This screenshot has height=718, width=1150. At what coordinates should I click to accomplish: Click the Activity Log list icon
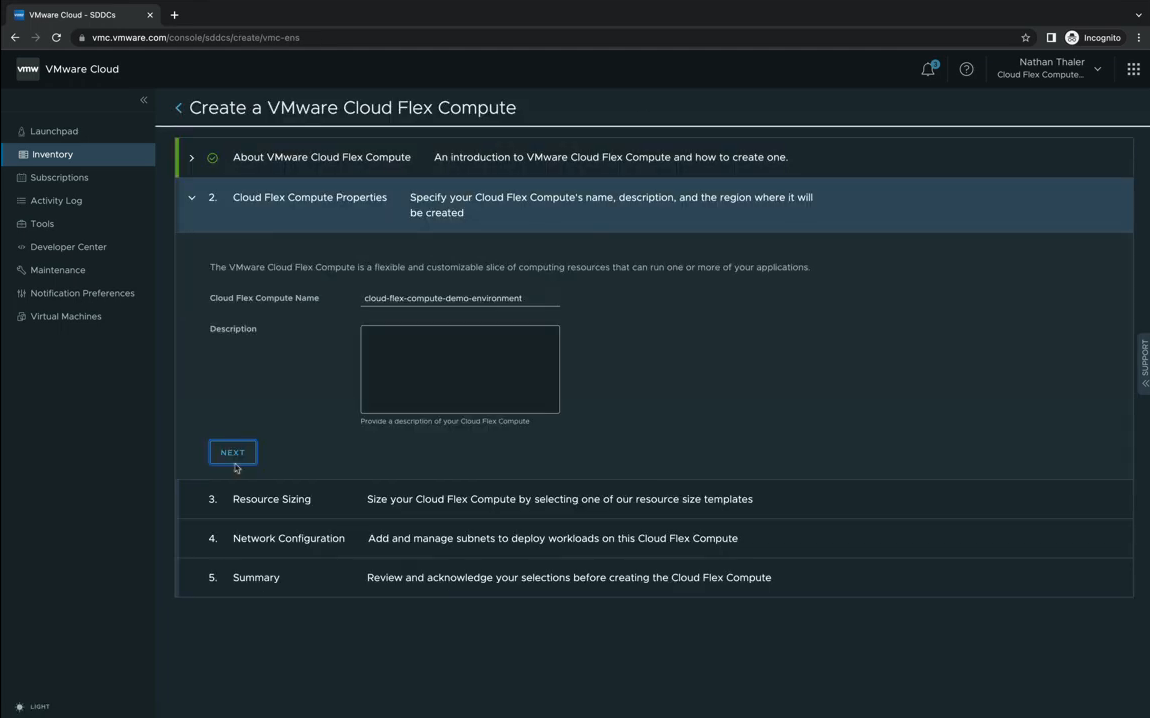tap(21, 201)
